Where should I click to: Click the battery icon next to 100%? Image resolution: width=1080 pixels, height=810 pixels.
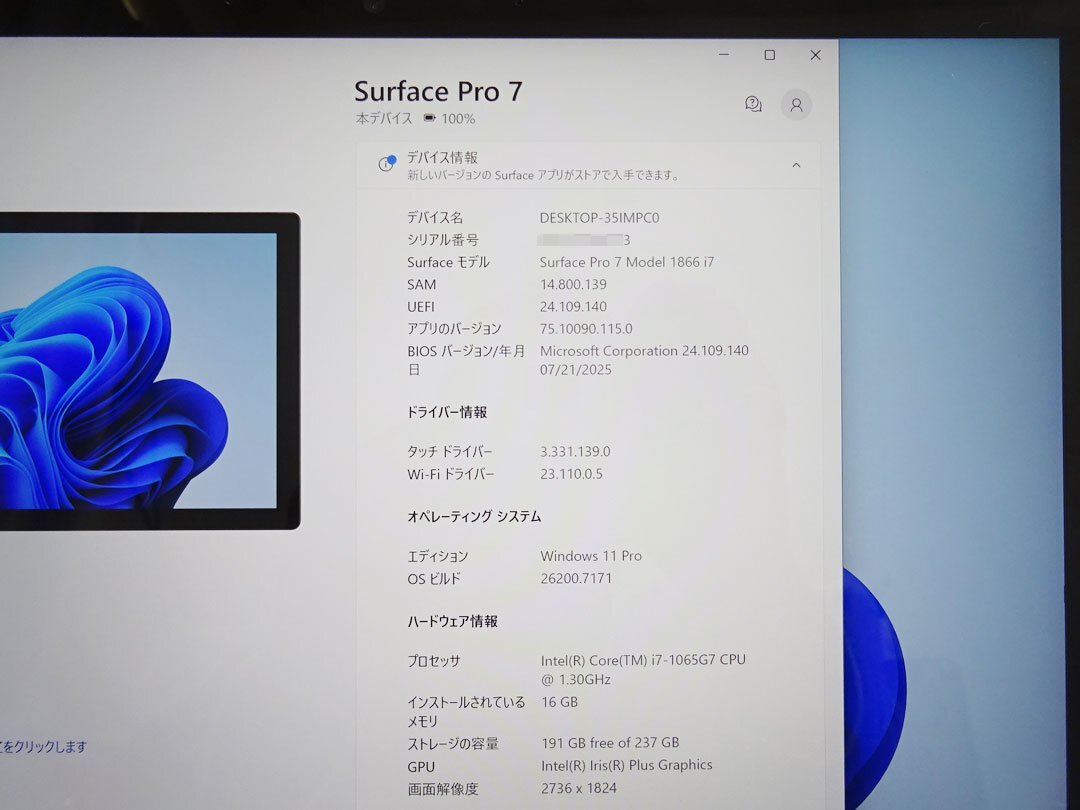(x=430, y=118)
